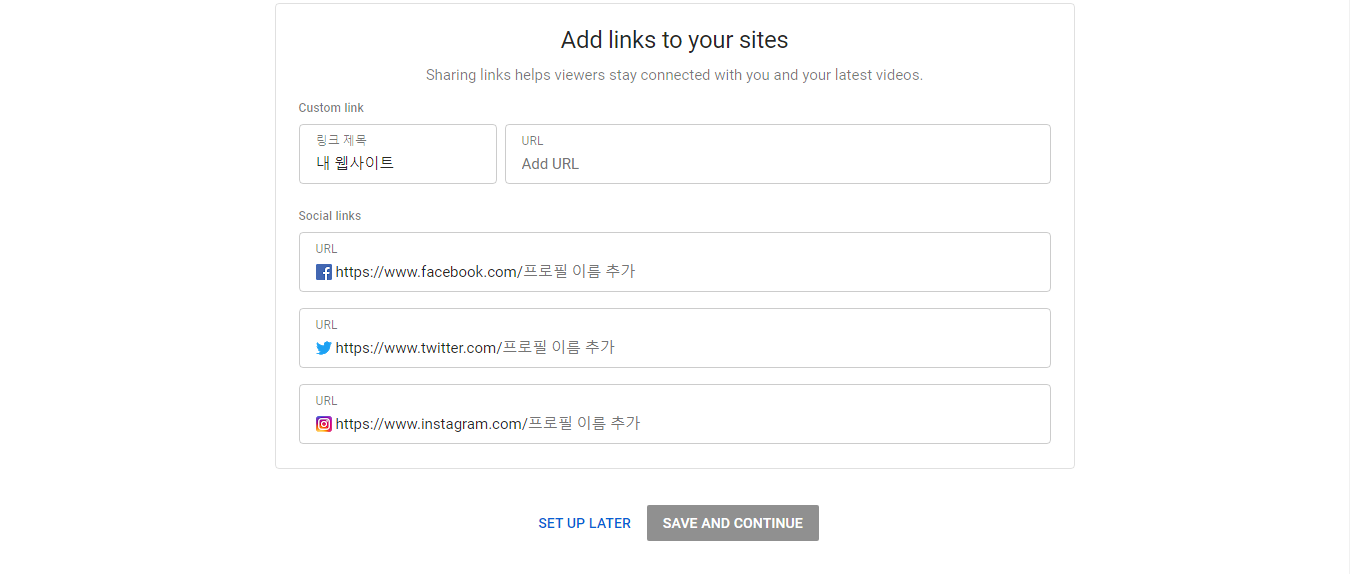
Task: Click the 'Social links' section label
Action: coord(330,216)
